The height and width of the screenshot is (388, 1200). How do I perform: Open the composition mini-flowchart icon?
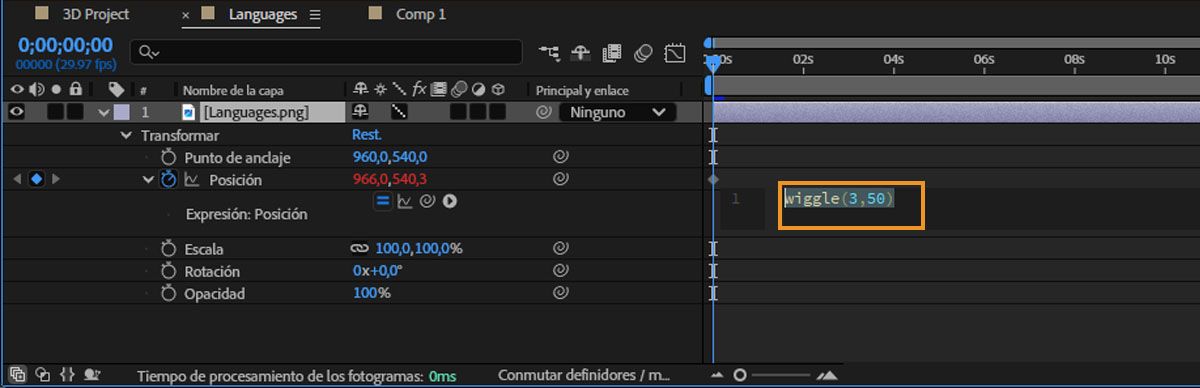pos(550,52)
